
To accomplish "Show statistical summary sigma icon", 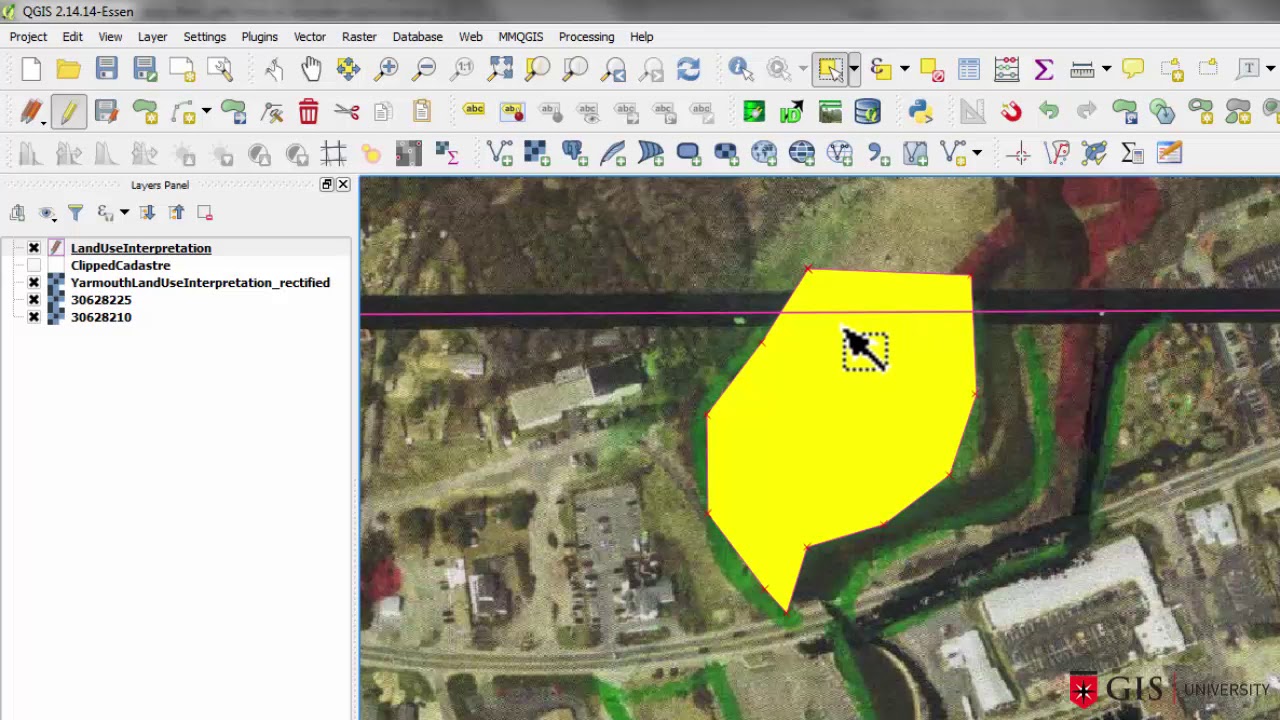I will [x=1043, y=69].
